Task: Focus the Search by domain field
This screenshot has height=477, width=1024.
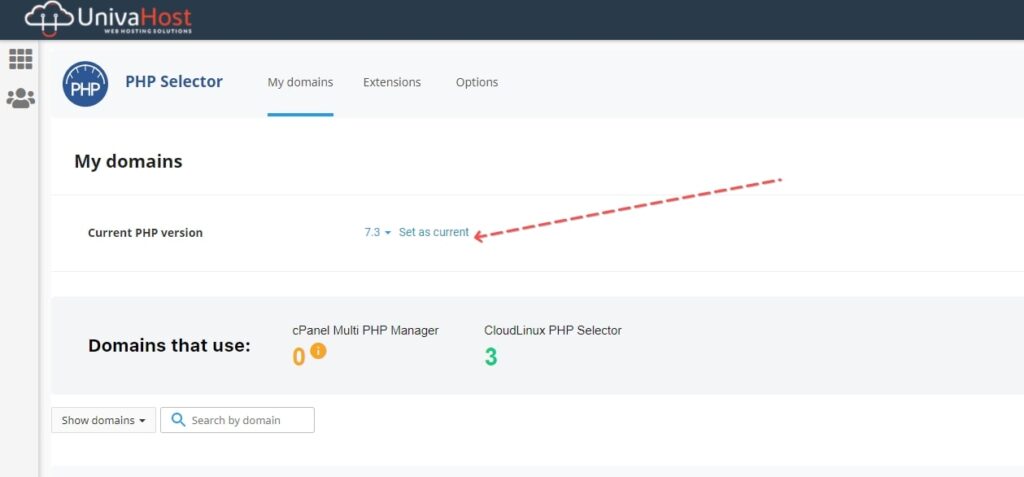Action: point(238,420)
